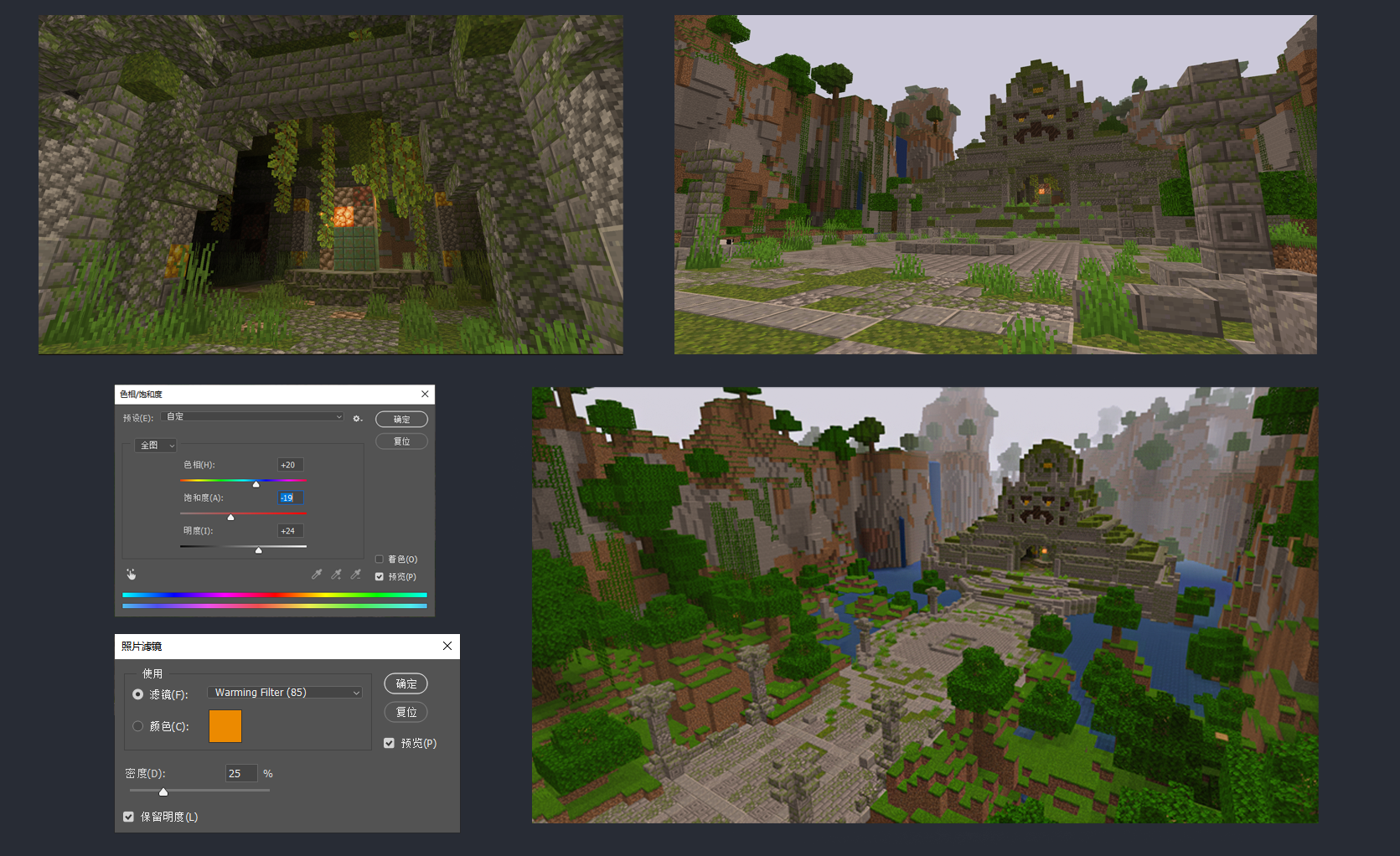Click 确定 in the Hue/Saturation dialog
The height and width of the screenshot is (856, 1400).
click(x=401, y=419)
